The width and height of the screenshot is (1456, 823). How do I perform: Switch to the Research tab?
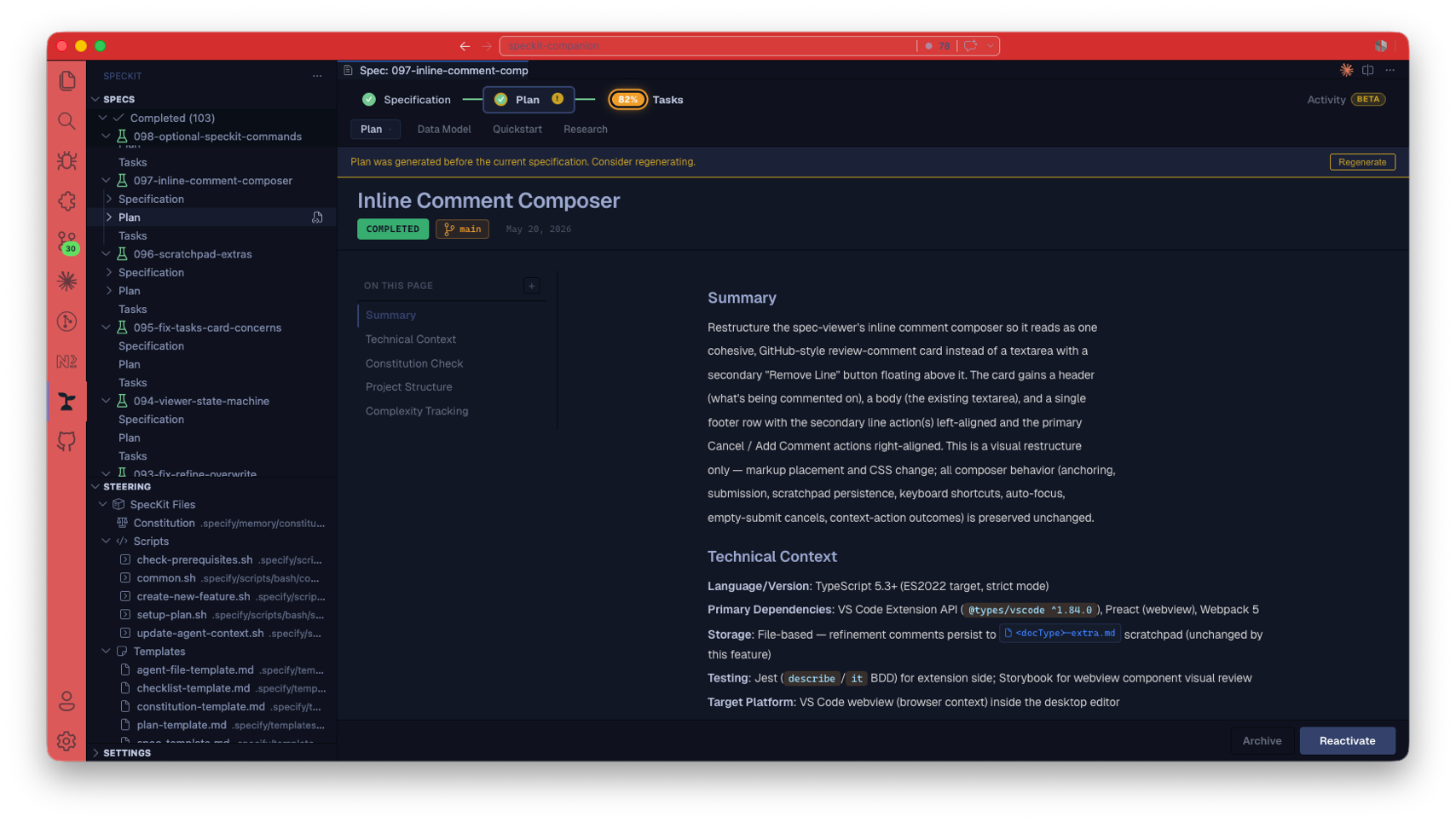(x=586, y=130)
